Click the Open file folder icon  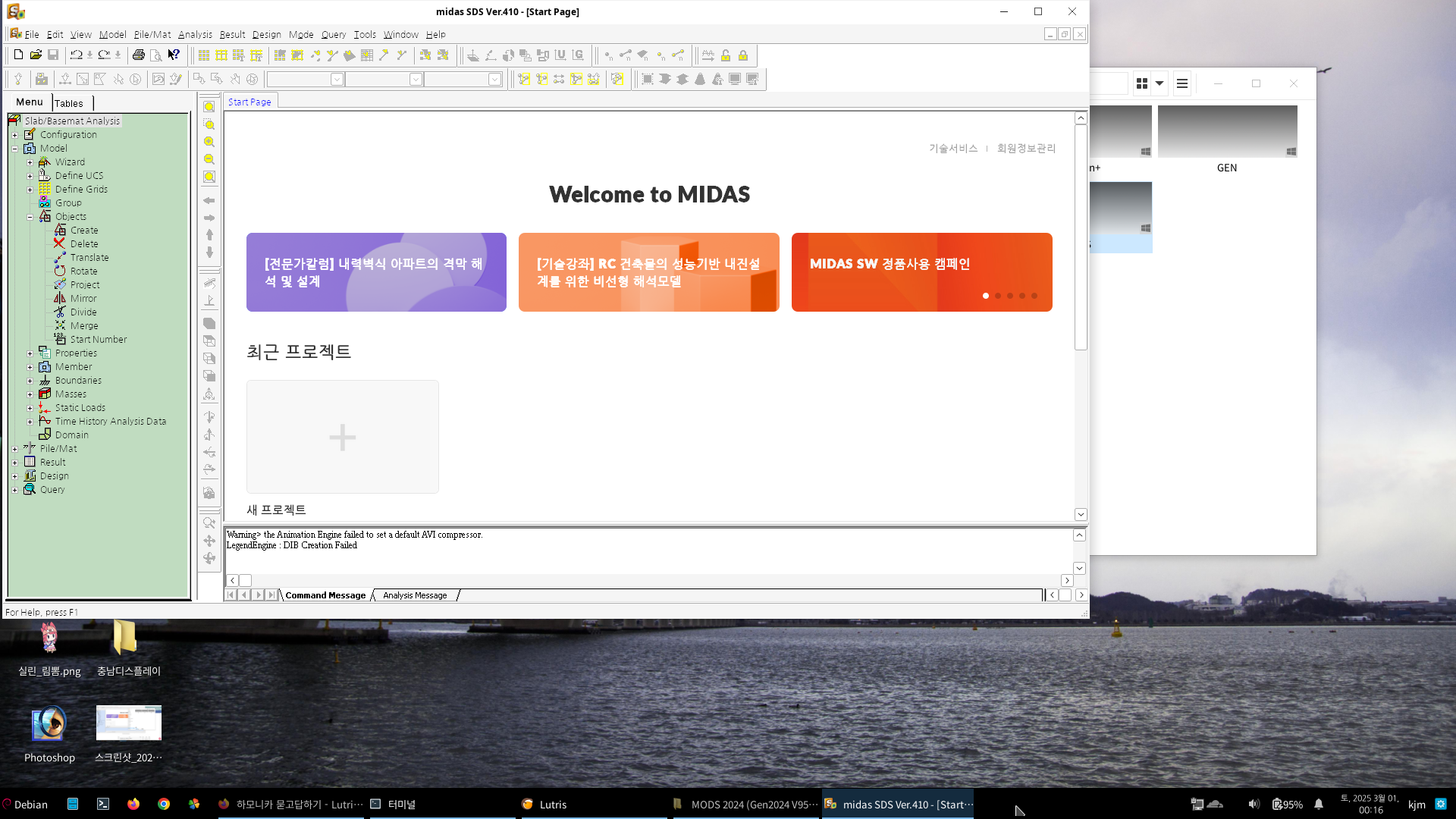tap(36, 55)
